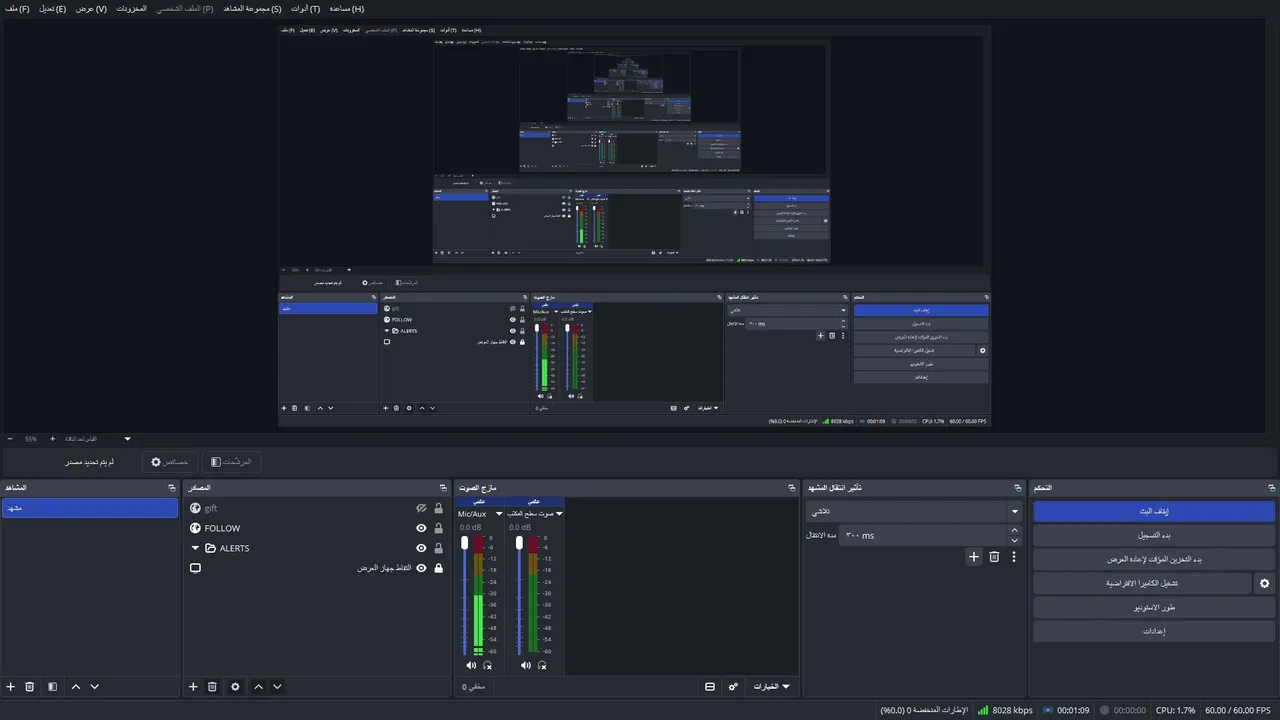Open desktop audio channel dropdown arrow
Screen dimensions: 1280x720
click(x=559, y=514)
